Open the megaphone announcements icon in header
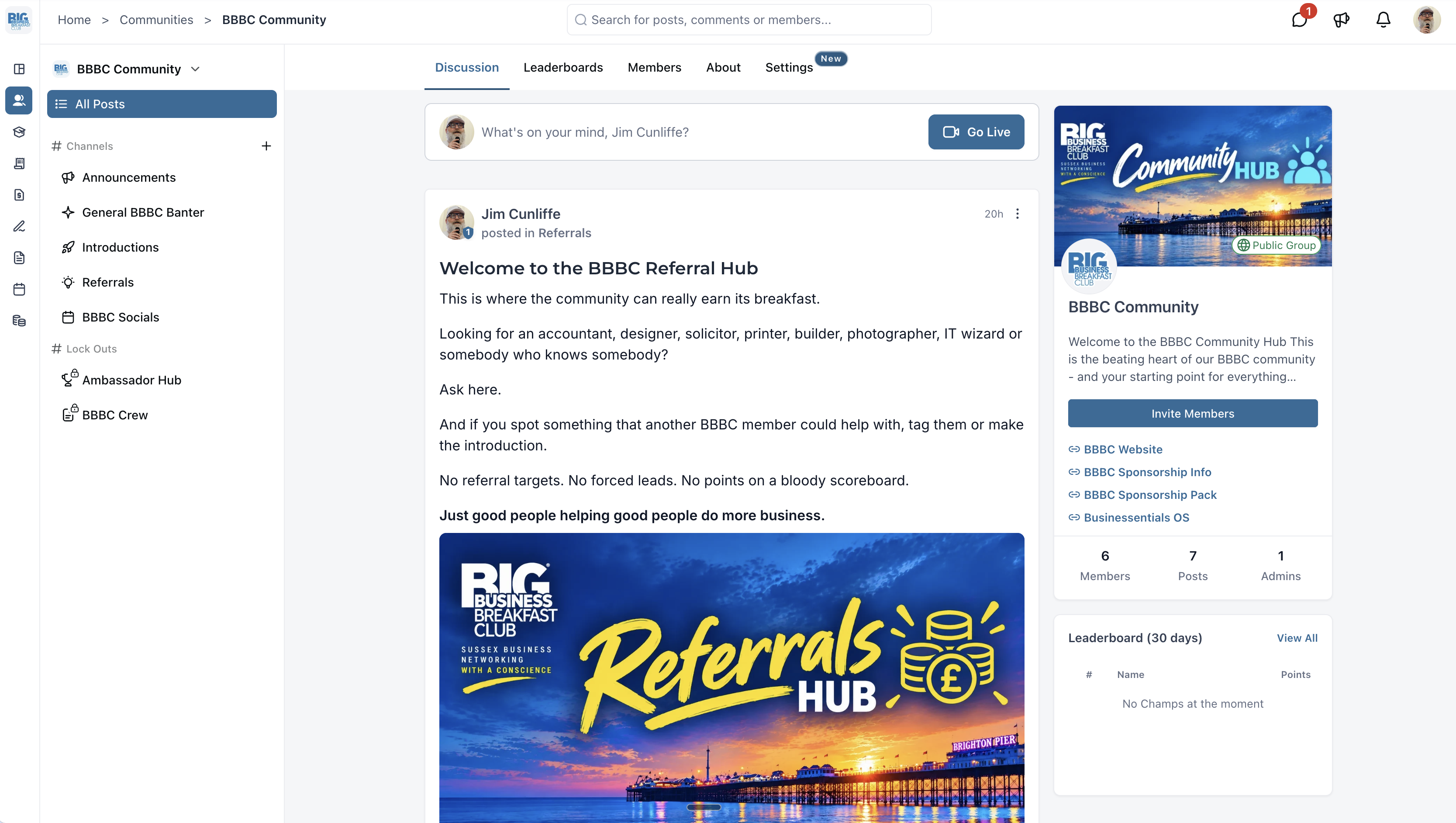 click(x=1341, y=20)
